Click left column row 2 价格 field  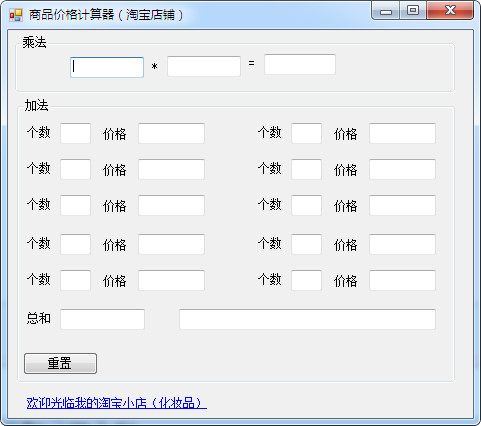[x=171, y=169]
